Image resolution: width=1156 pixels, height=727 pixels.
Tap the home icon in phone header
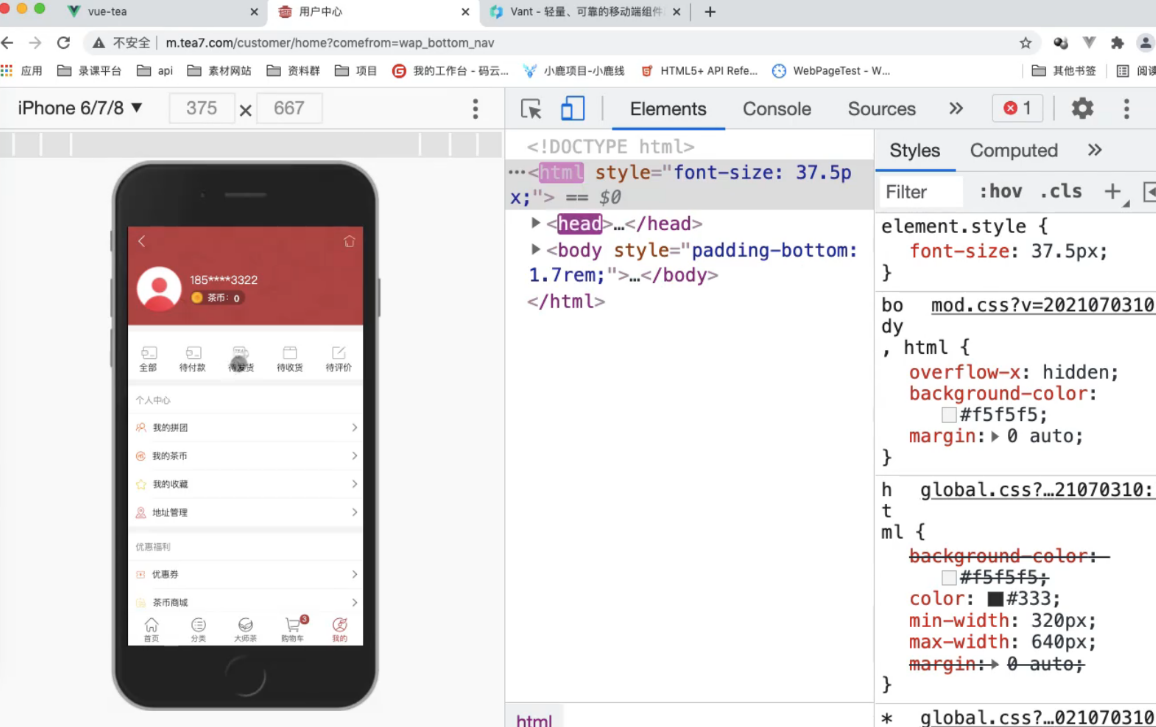point(349,241)
